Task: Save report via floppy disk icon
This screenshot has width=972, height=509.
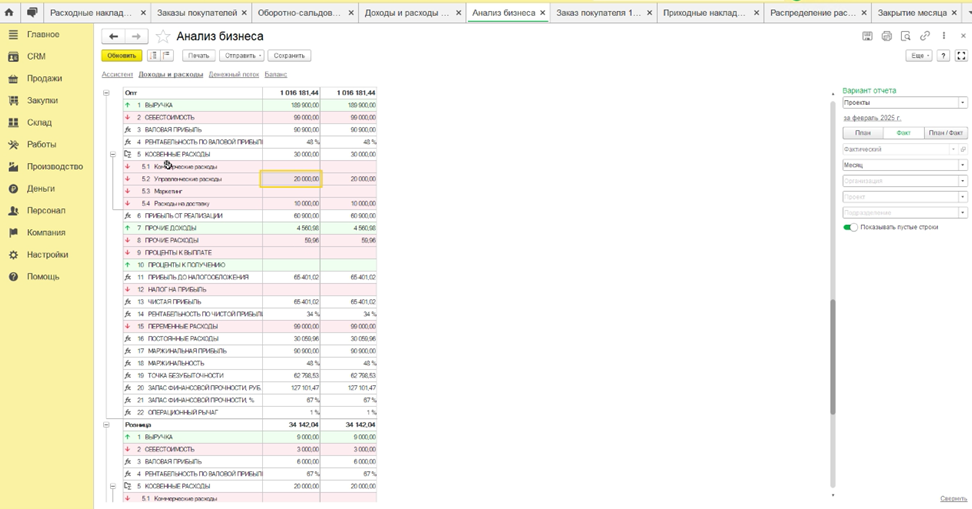Action: coord(867,37)
